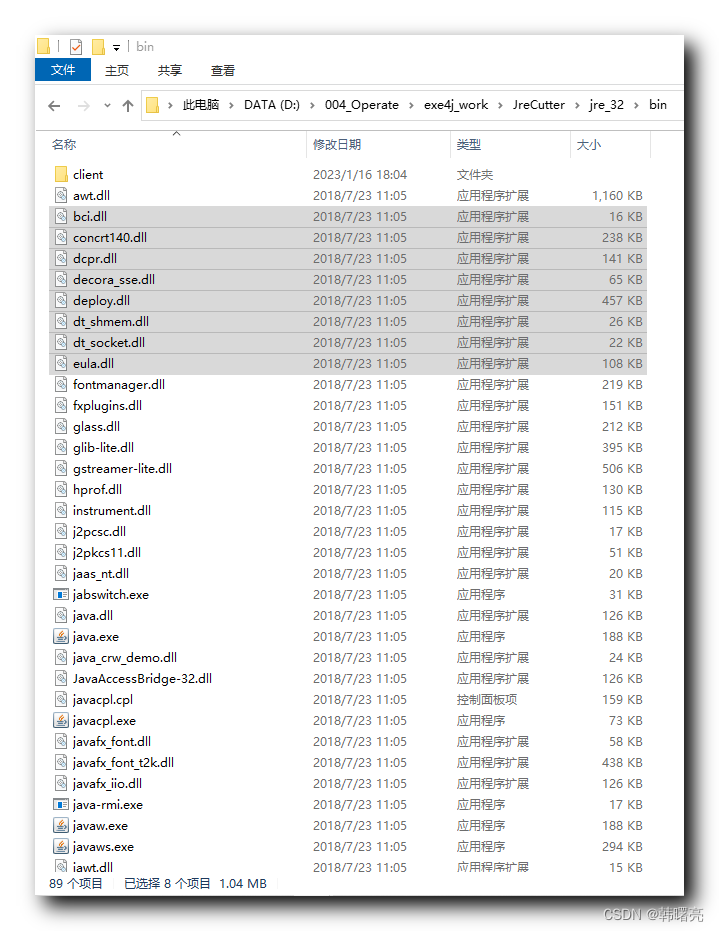Image resolution: width=719 pixels, height=931 pixels.
Task: Expand the chevron after JreCutter
Action: coord(577,106)
